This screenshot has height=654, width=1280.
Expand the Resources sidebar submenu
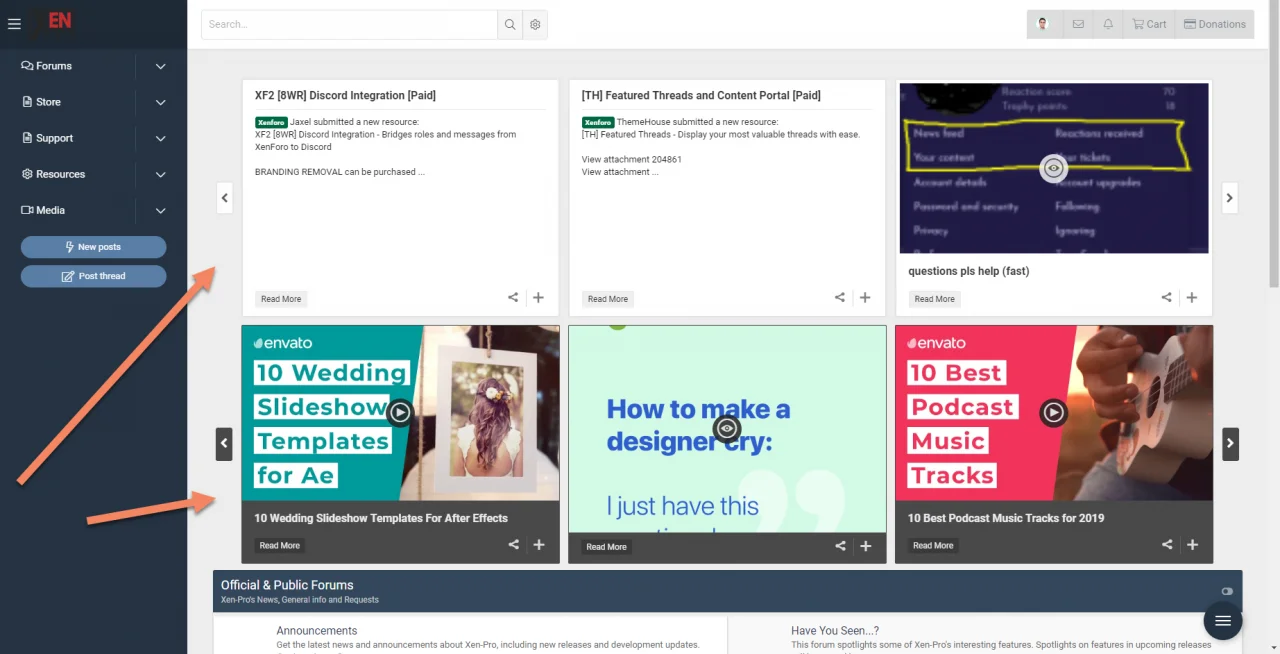[x=161, y=174]
